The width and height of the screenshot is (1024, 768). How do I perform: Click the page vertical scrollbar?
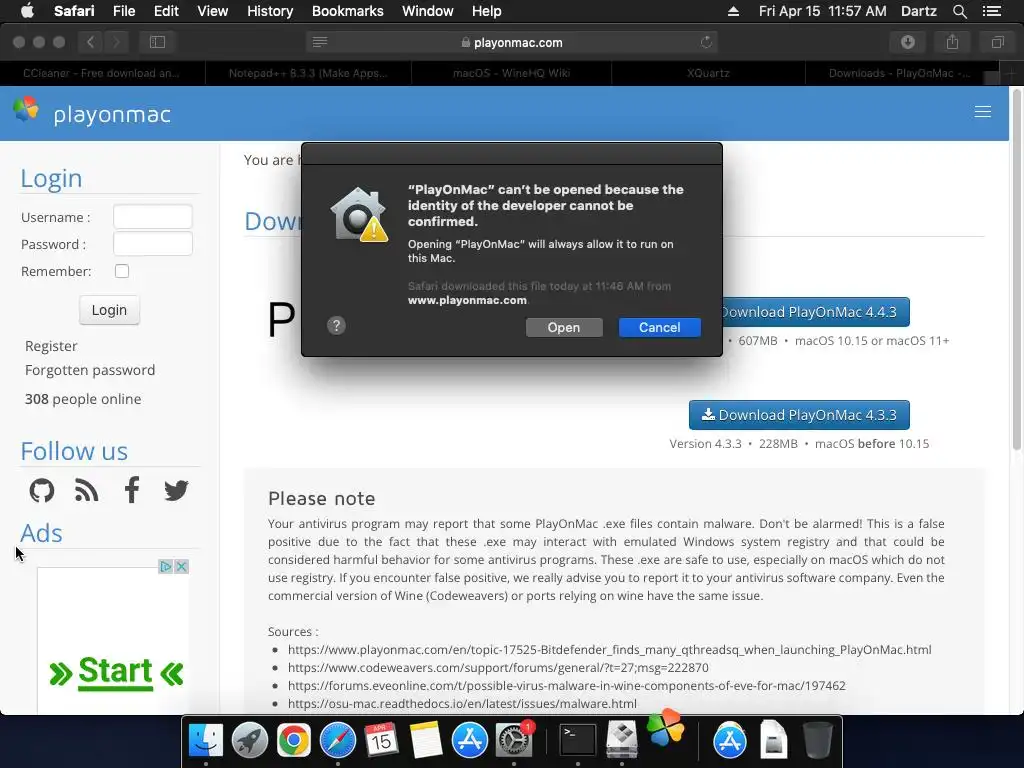click(x=1016, y=271)
